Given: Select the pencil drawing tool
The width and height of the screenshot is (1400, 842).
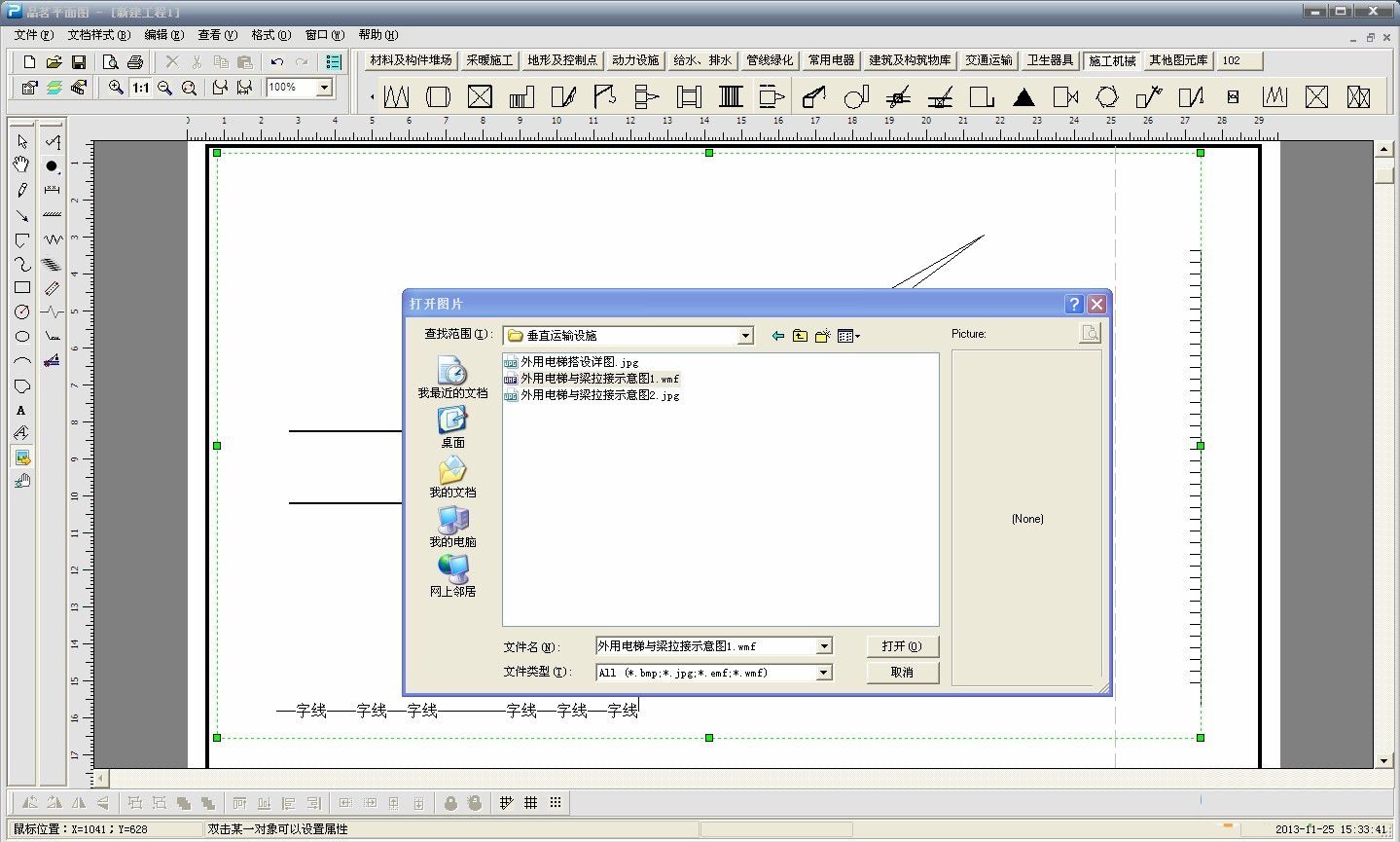Looking at the screenshot, I should pyautogui.click(x=22, y=190).
